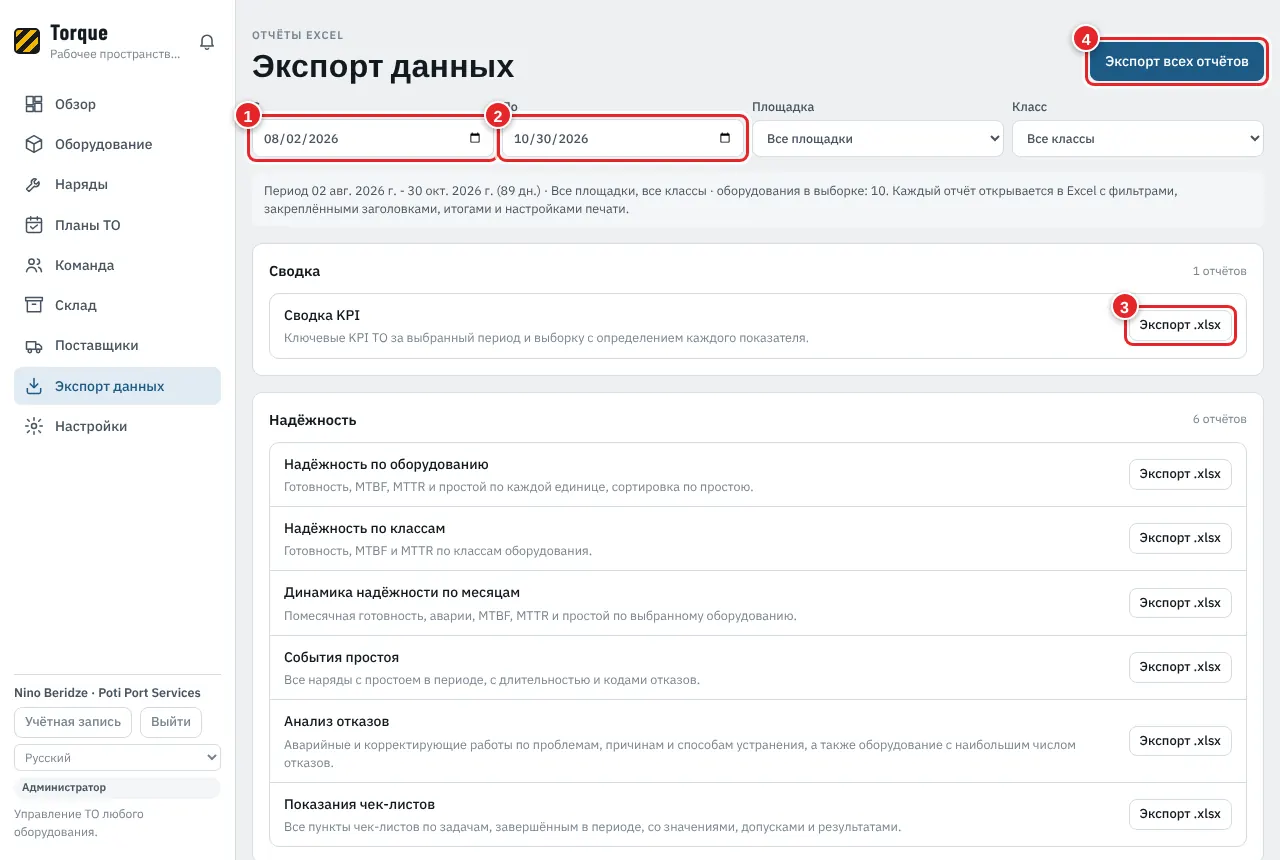Screen dimensions: 1280x860
Task: Export Динамика надёжности по месяцам report
Action: [x=1180, y=603]
